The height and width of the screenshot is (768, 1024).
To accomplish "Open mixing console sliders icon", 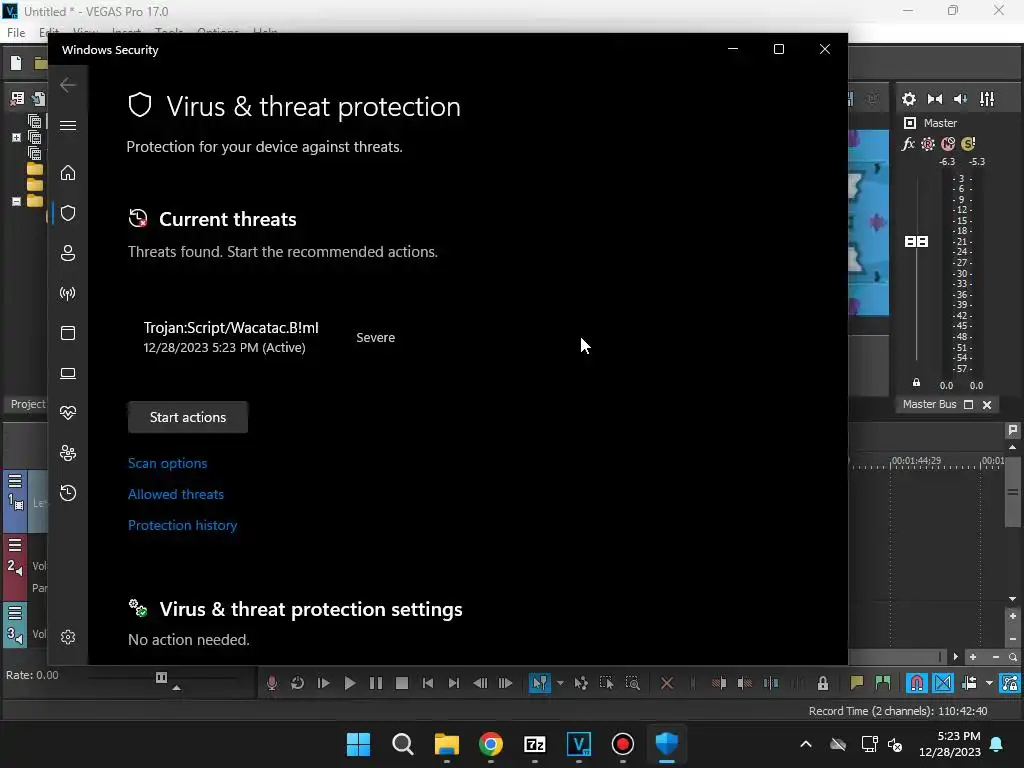I will pos(987,99).
